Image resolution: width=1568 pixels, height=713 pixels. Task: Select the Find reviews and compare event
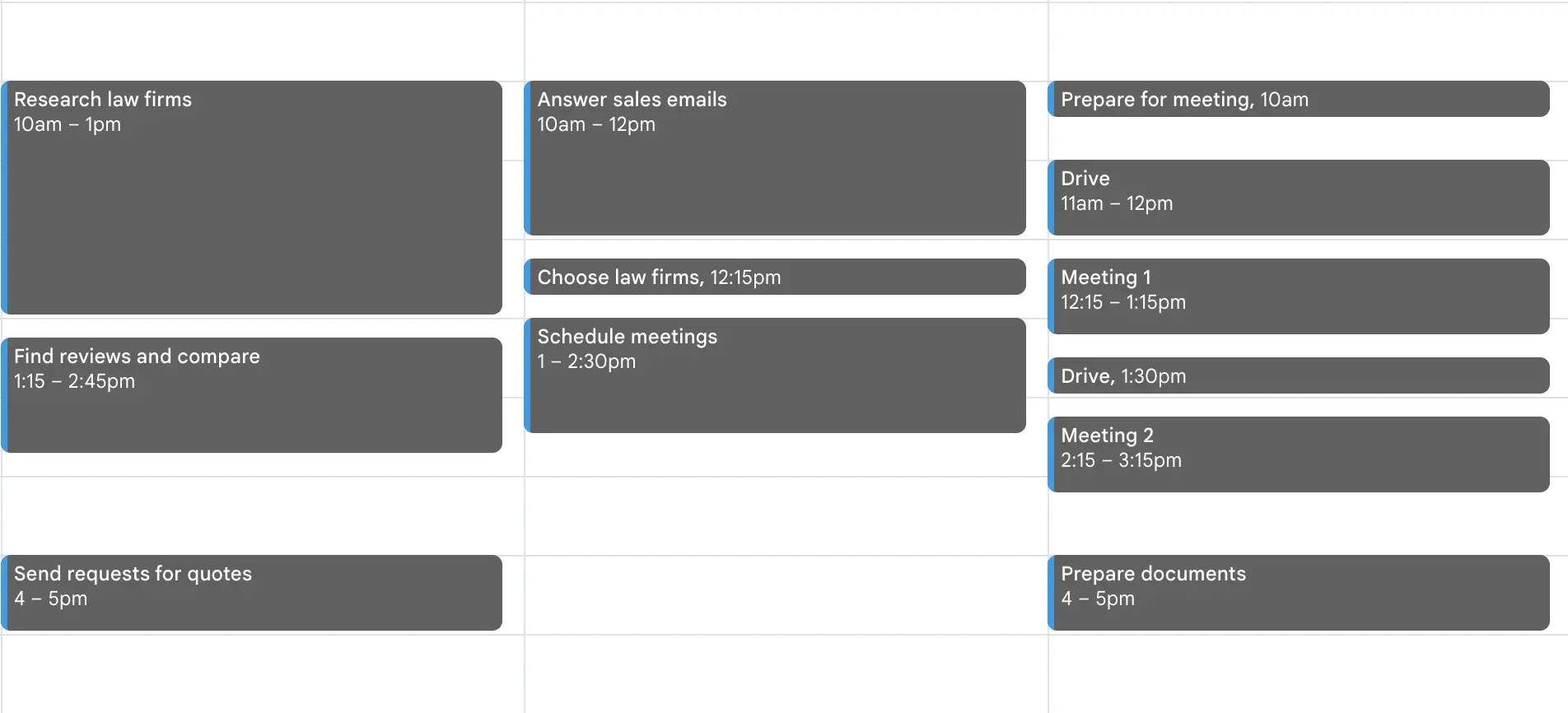click(252, 395)
